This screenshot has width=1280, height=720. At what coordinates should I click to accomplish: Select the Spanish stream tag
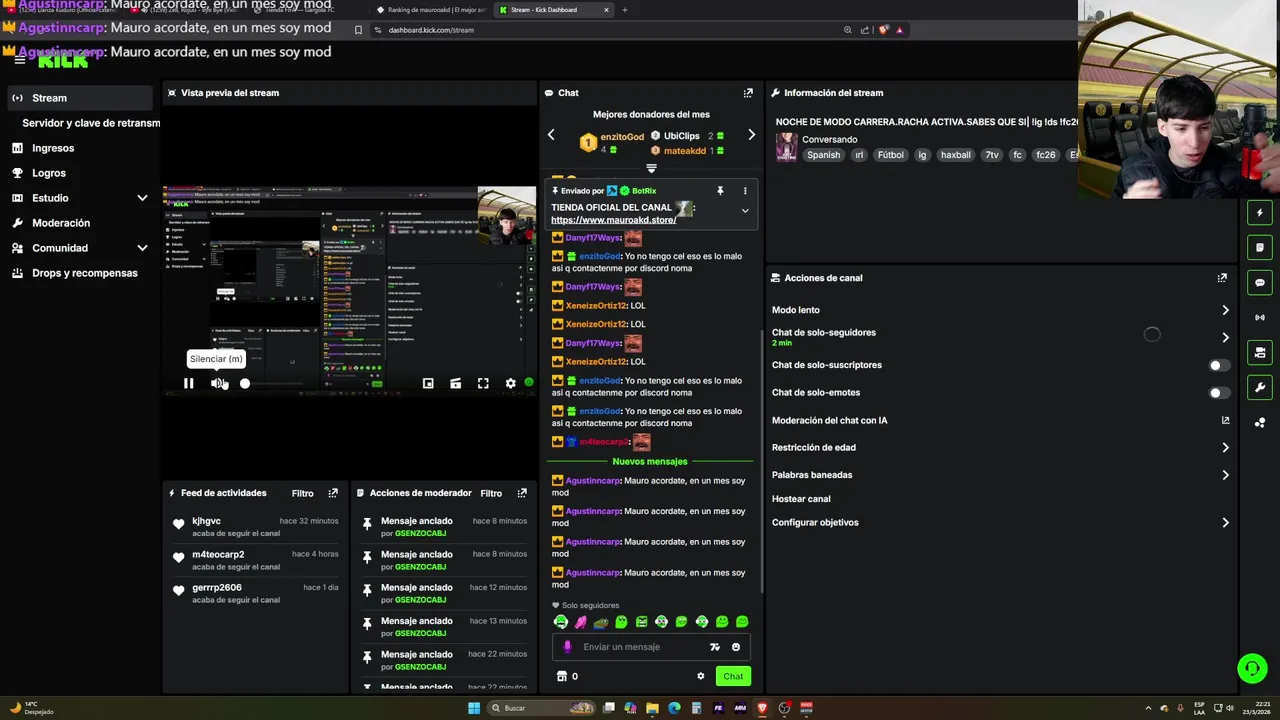[824, 155]
